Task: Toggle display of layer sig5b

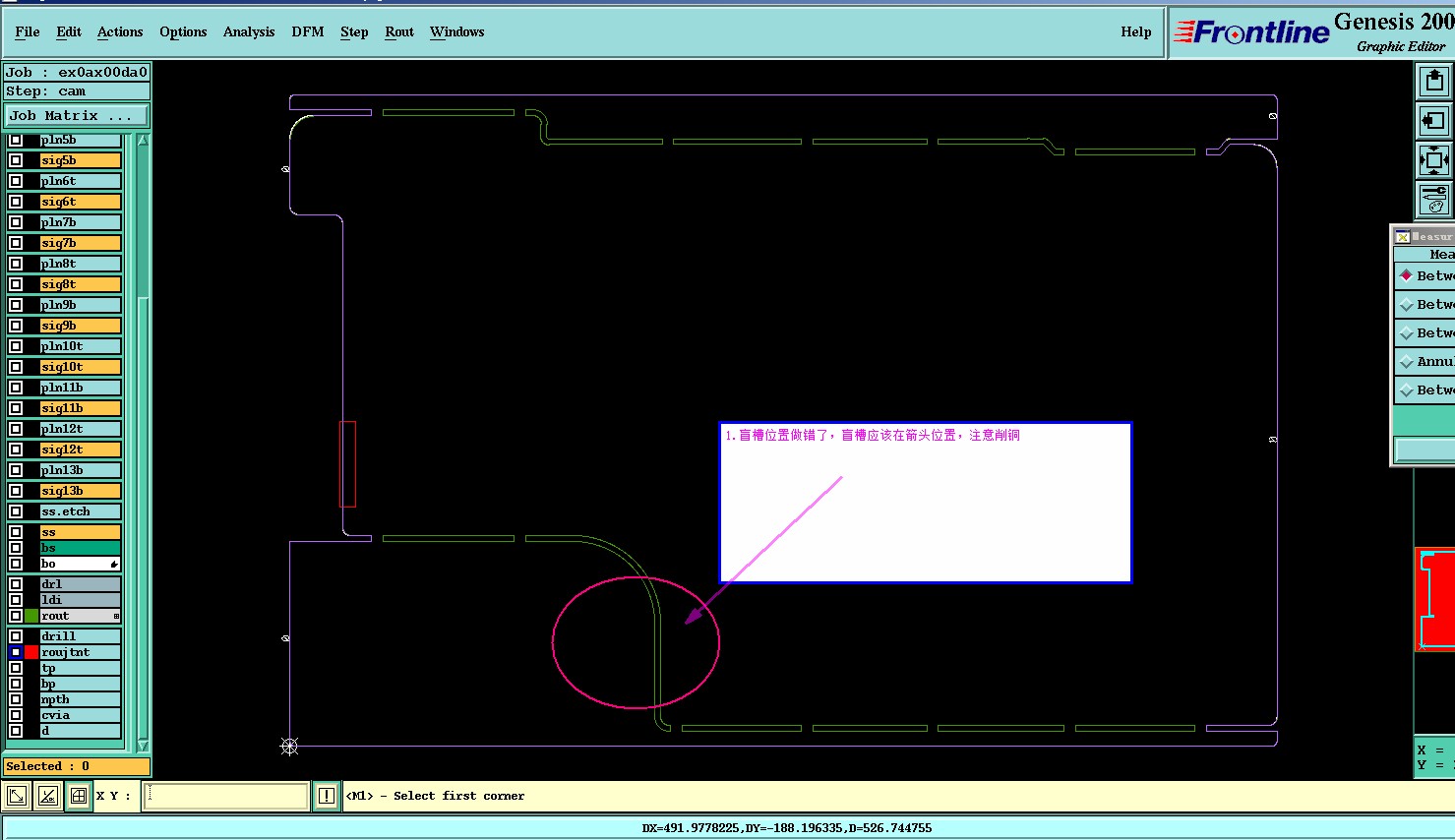Action: (16, 160)
